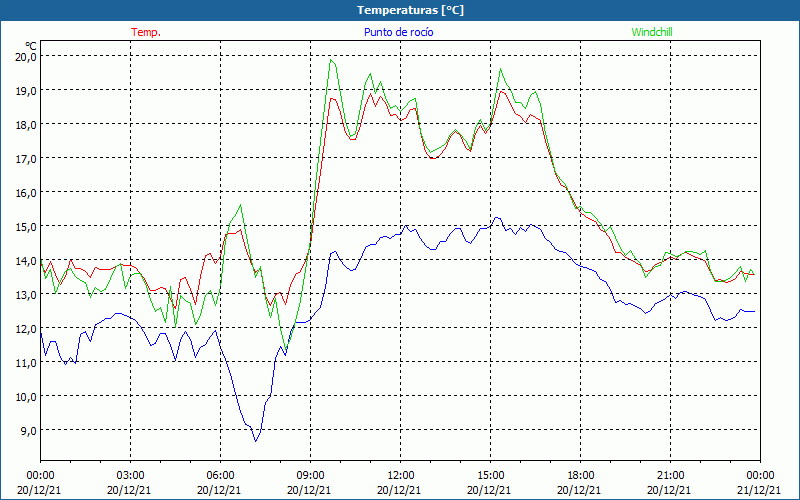Click the 14,0 y-axis label
Image resolution: width=800 pixels, height=500 pixels.
point(26,261)
